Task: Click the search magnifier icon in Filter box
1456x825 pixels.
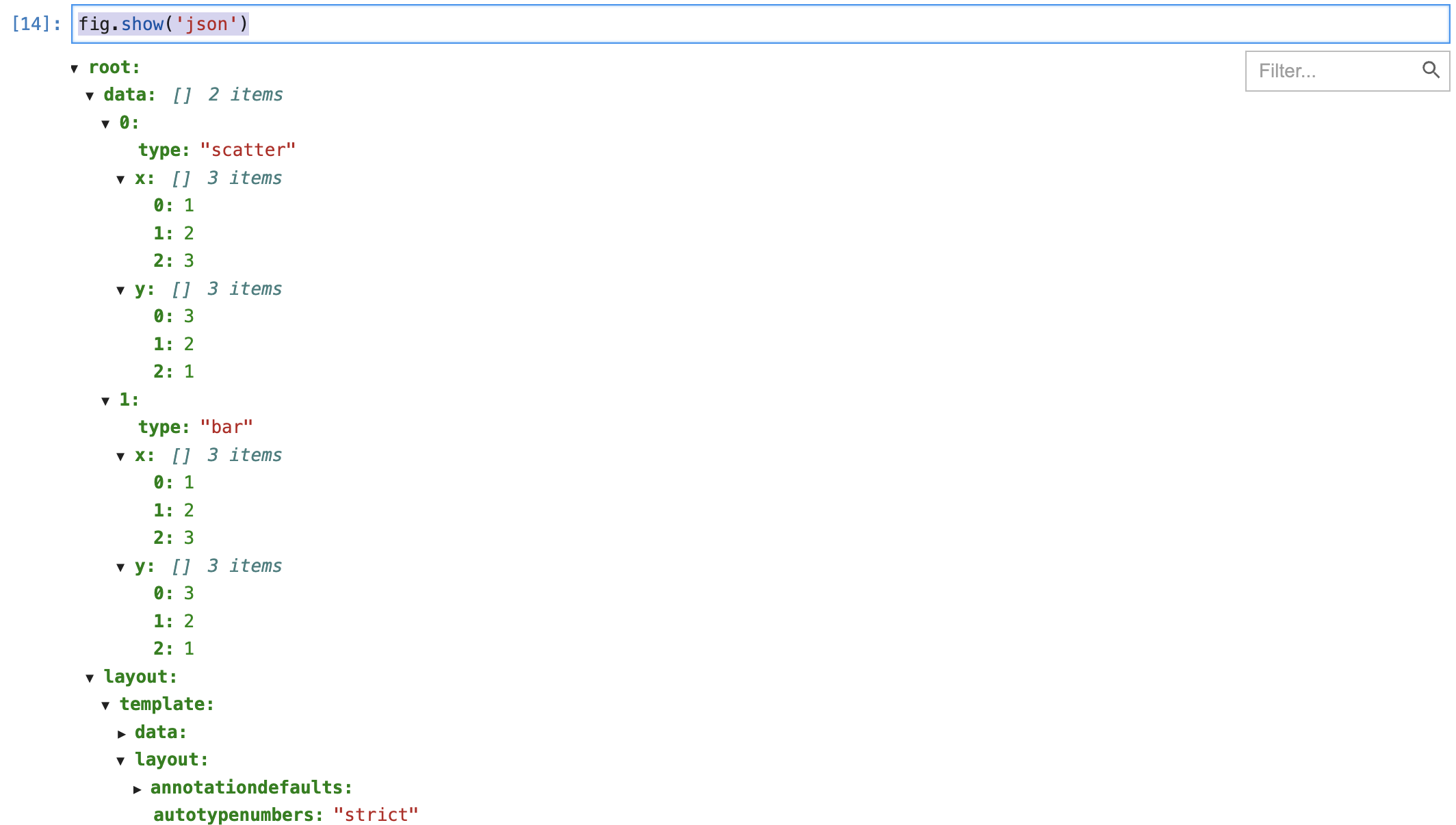Action: pyautogui.click(x=1431, y=70)
